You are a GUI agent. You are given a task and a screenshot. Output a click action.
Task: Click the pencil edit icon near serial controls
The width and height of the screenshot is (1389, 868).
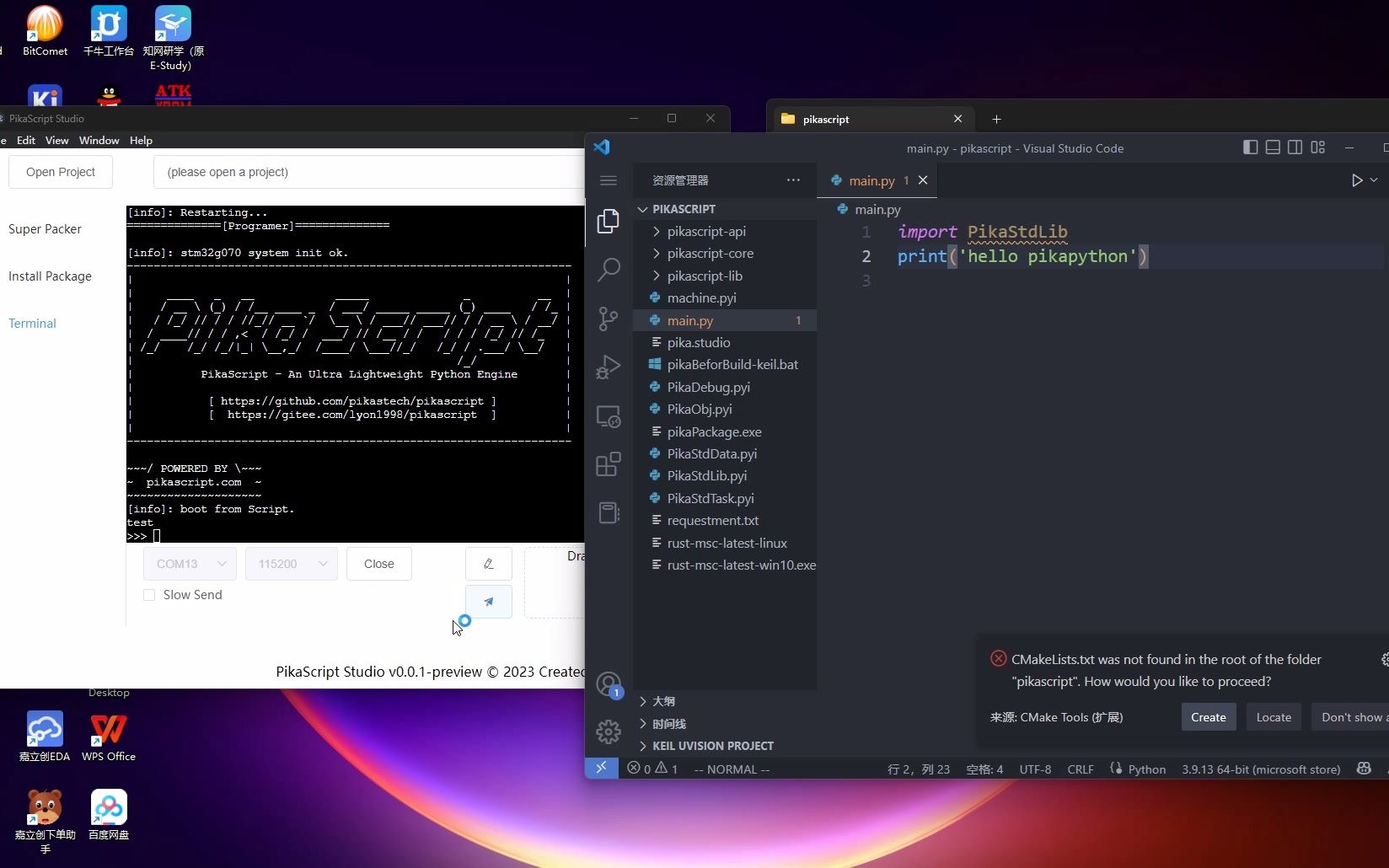pyautogui.click(x=489, y=563)
